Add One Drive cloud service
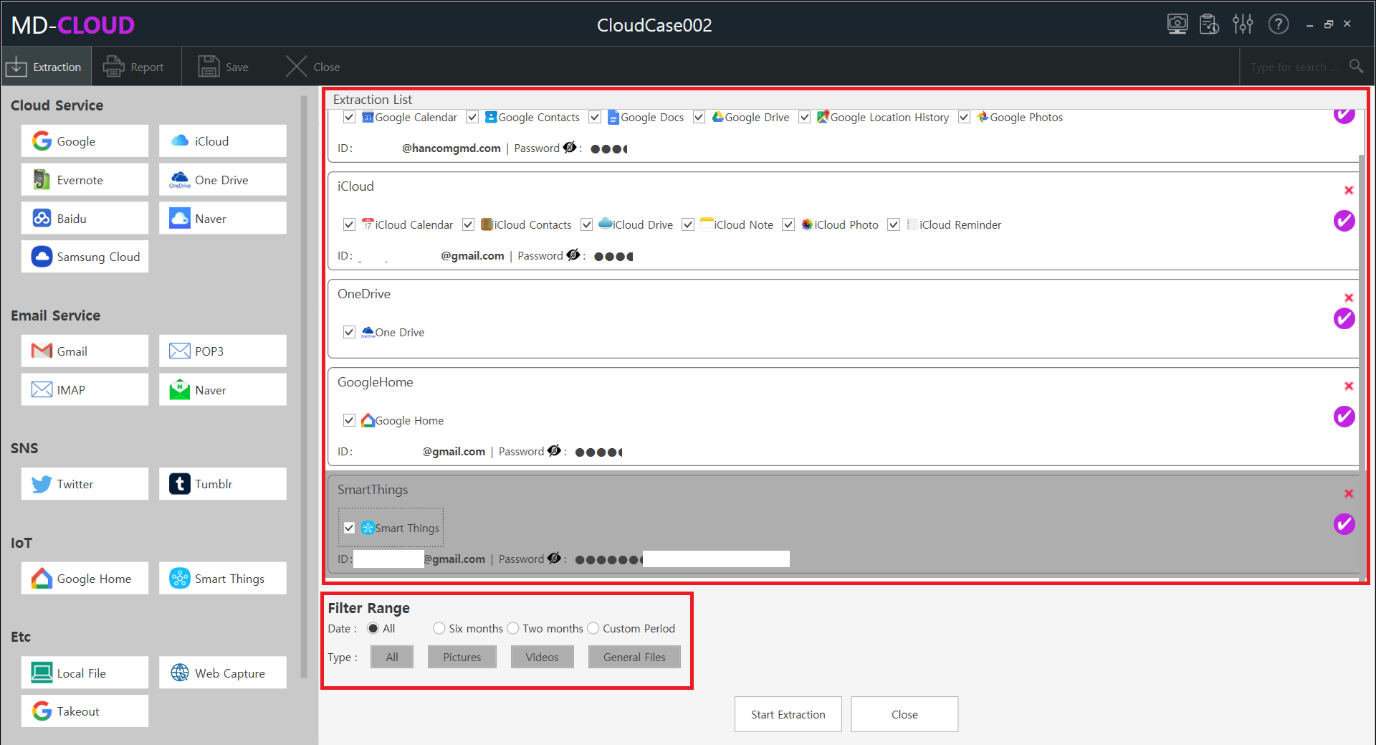 (x=222, y=180)
